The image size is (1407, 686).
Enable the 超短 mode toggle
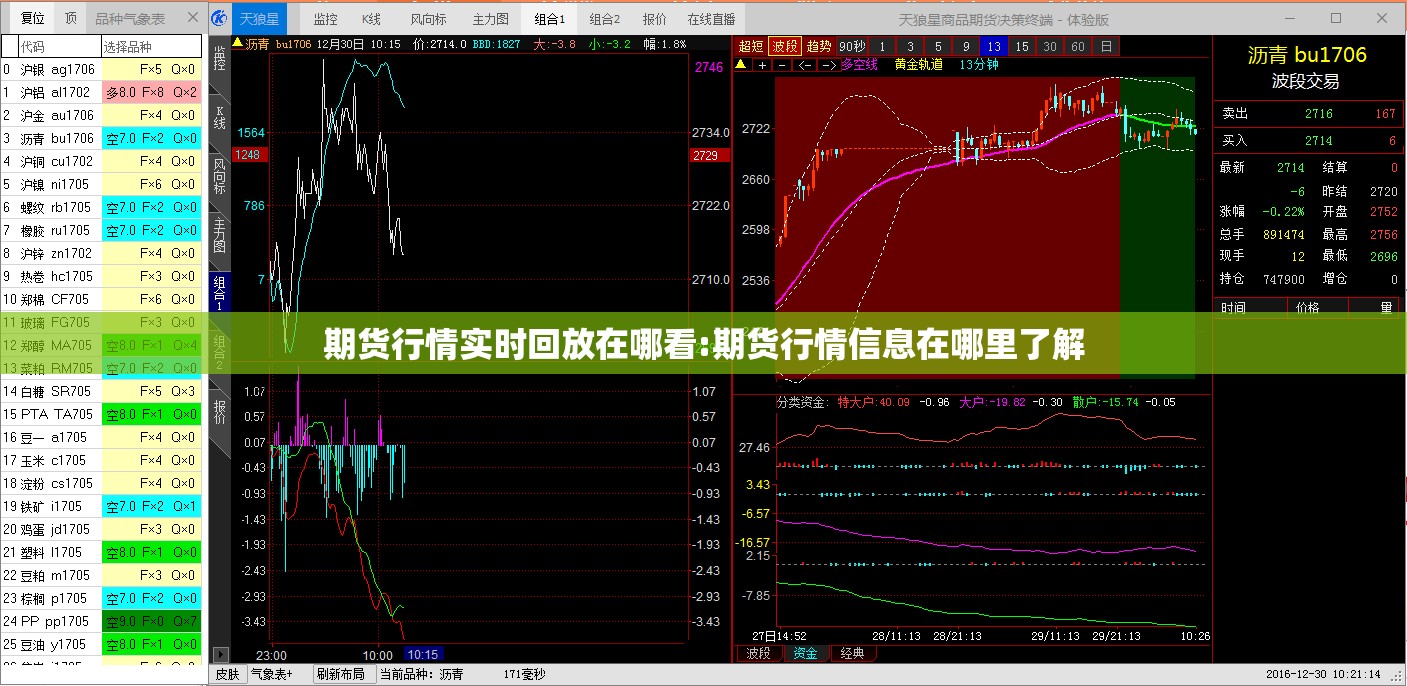pos(751,45)
